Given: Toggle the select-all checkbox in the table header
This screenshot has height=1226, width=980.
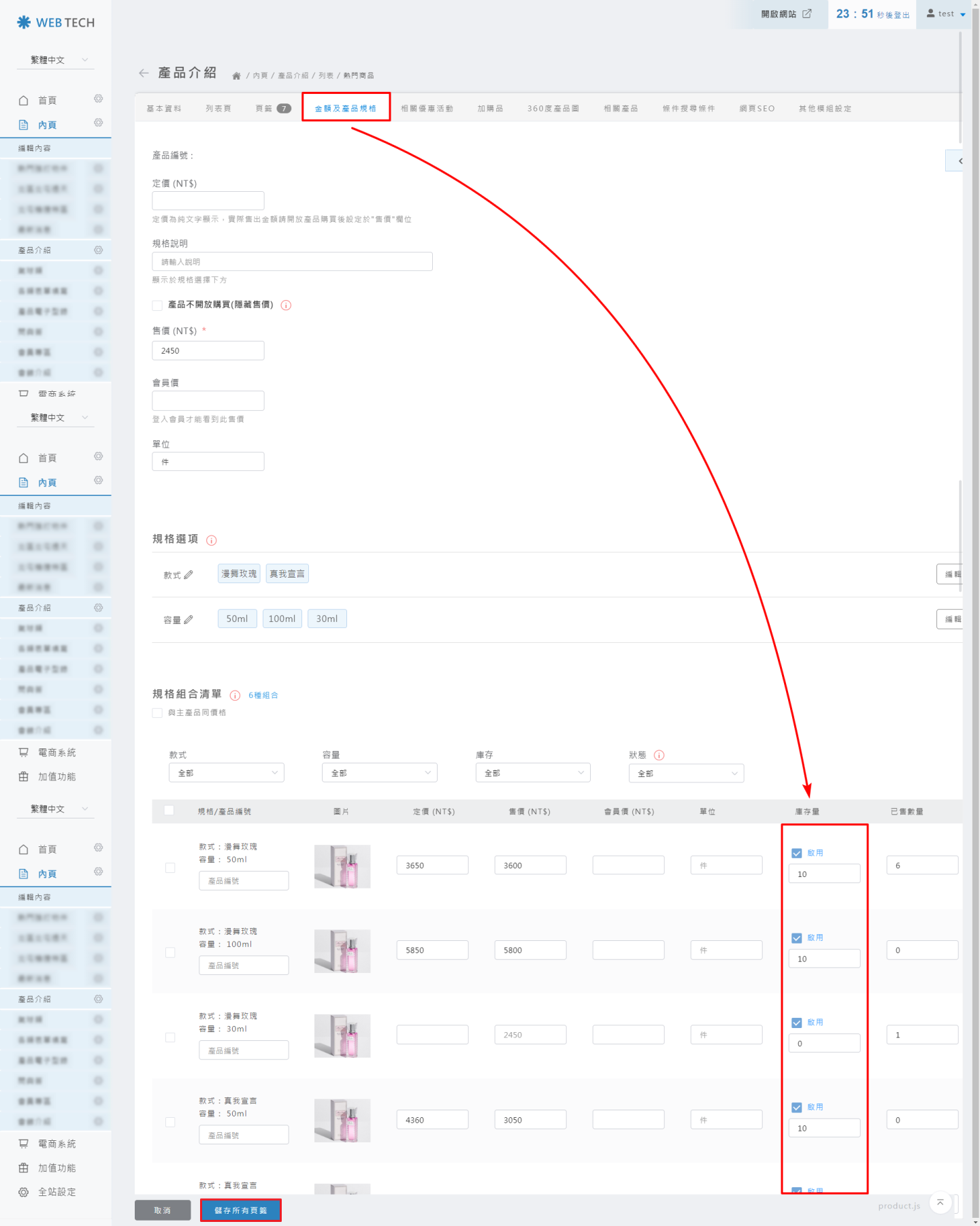Looking at the screenshot, I should tap(169, 810).
